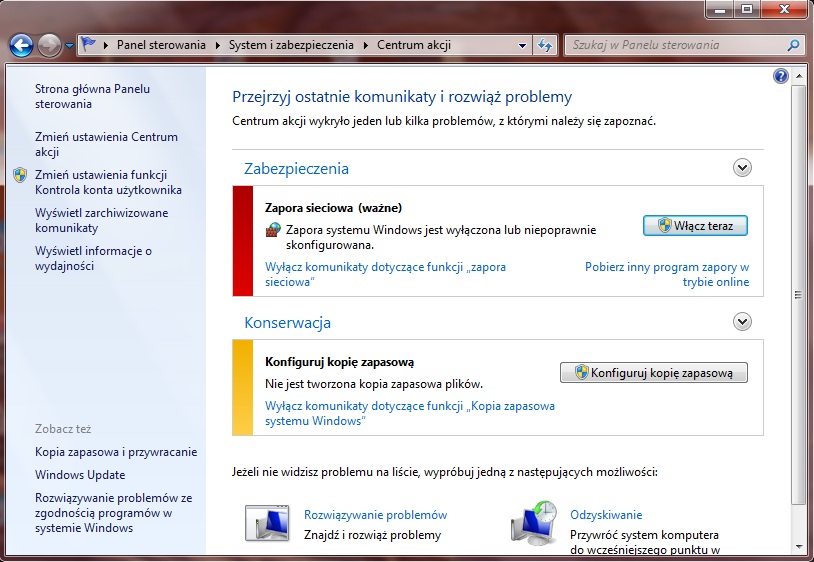This screenshot has height=562, width=814.
Task: Open Windows Update link in sidebar
Action: pyautogui.click(x=80, y=475)
